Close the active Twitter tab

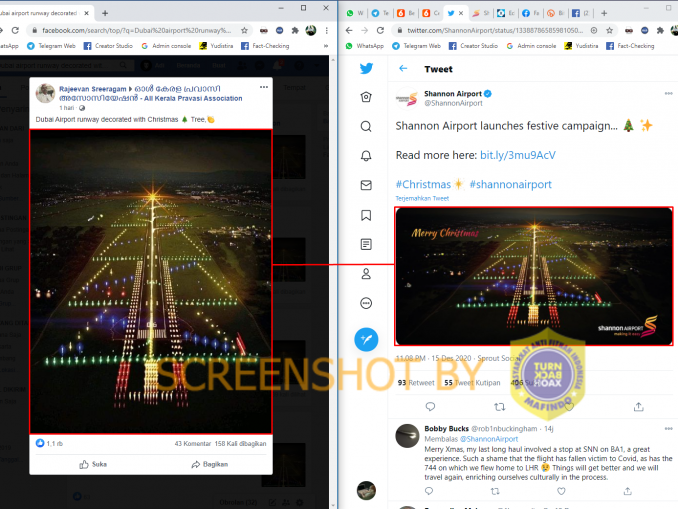pos(461,13)
